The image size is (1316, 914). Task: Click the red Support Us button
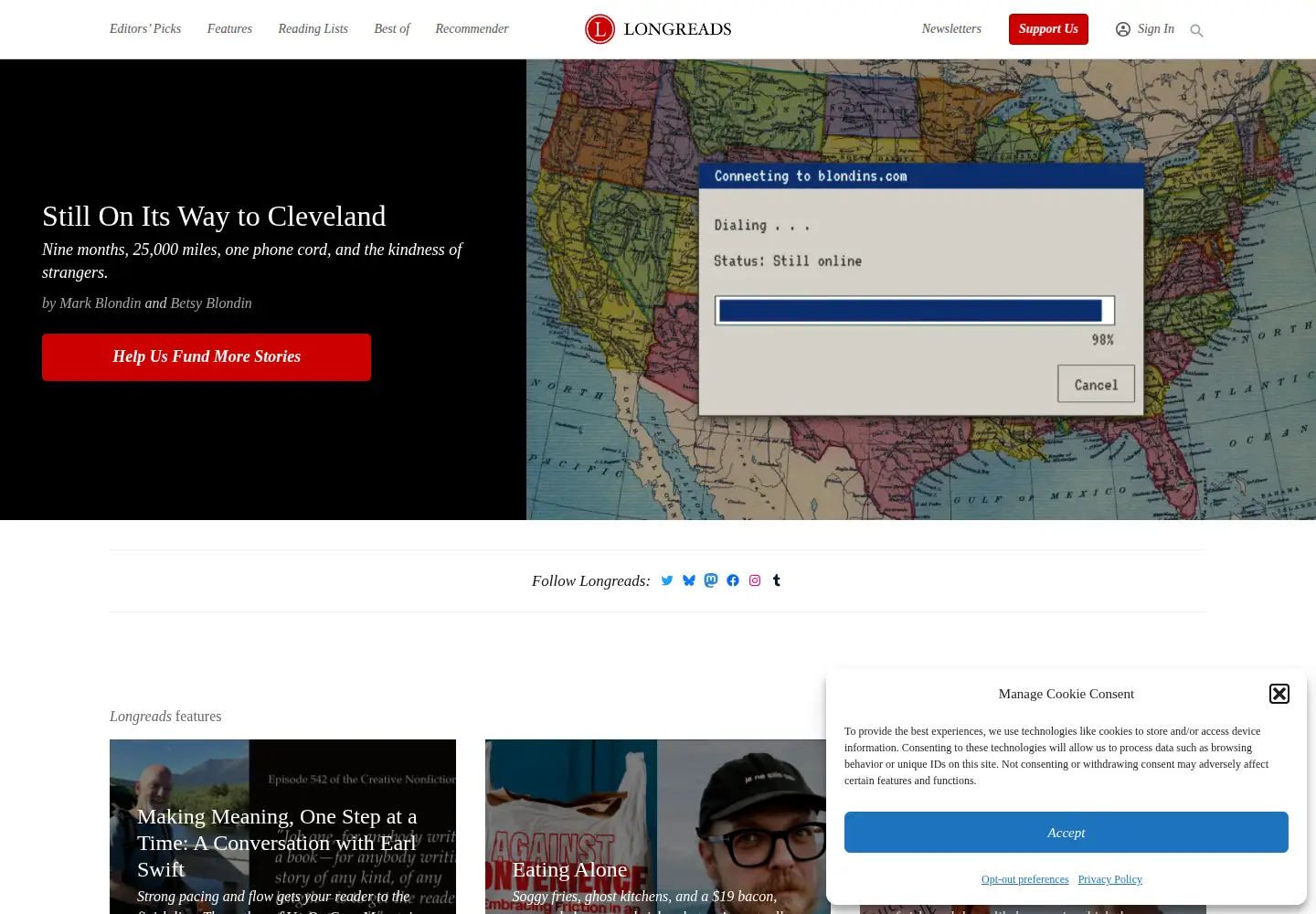pyautogui.click(x=1048, y=29)
